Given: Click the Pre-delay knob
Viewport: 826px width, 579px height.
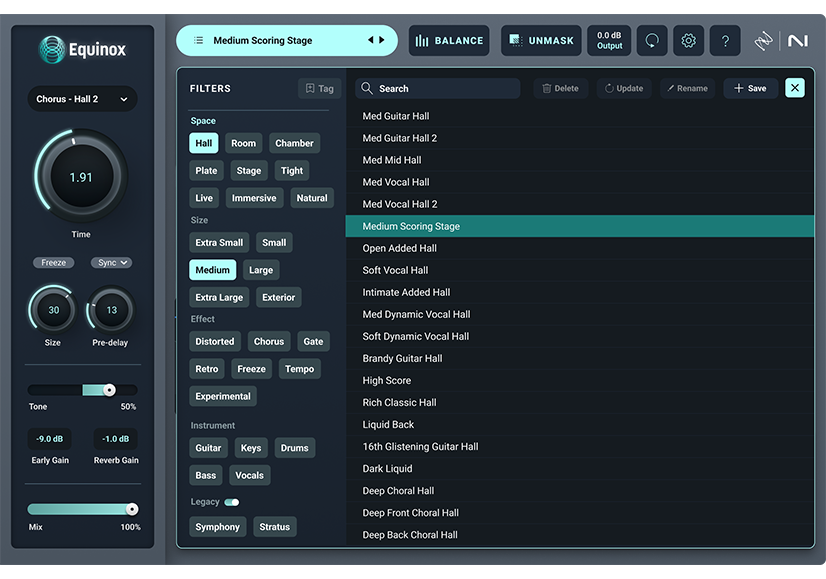Looking at the screenshot, I should [111, 310].
